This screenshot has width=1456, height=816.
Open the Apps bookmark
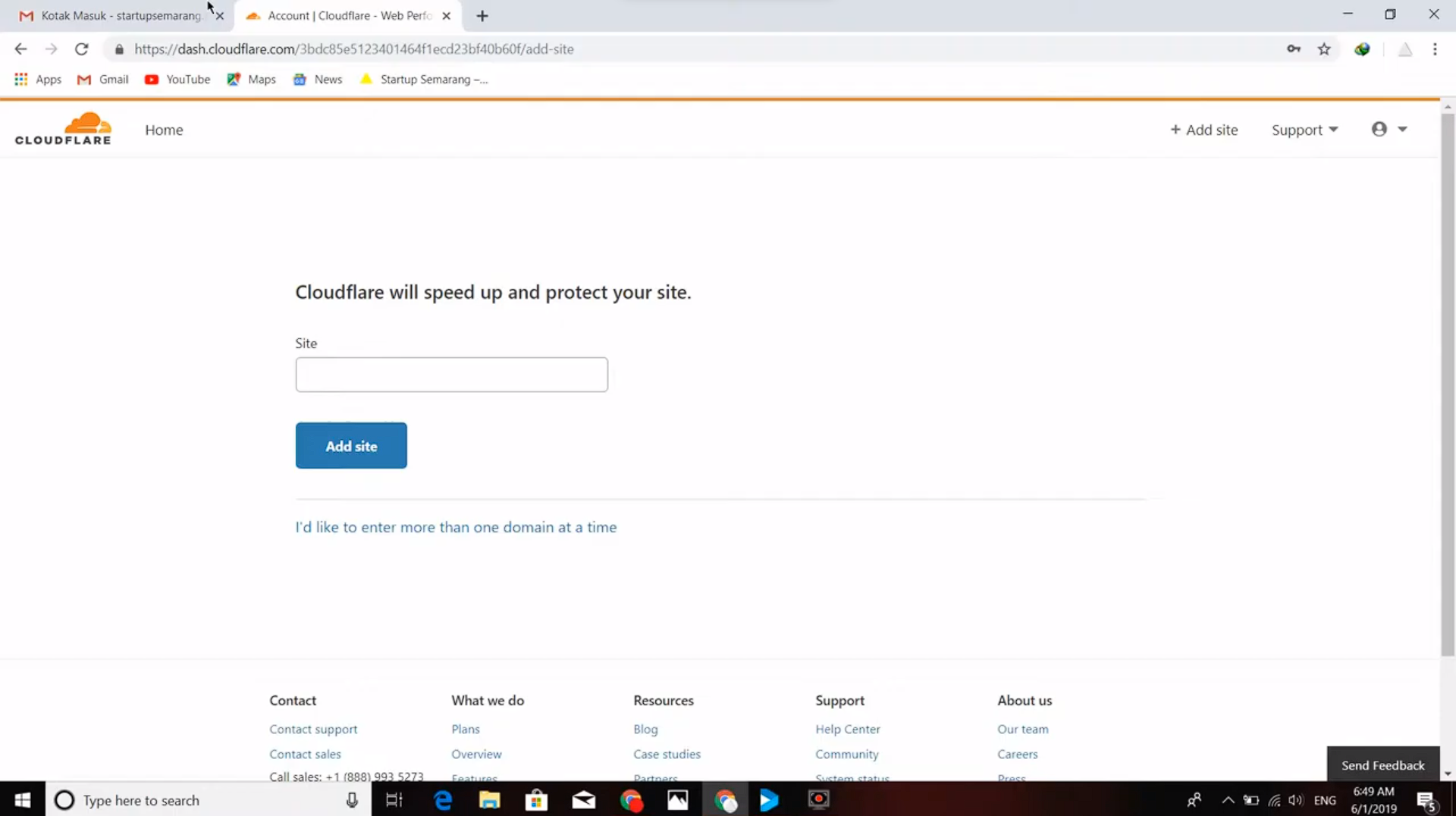coord(38,79)
